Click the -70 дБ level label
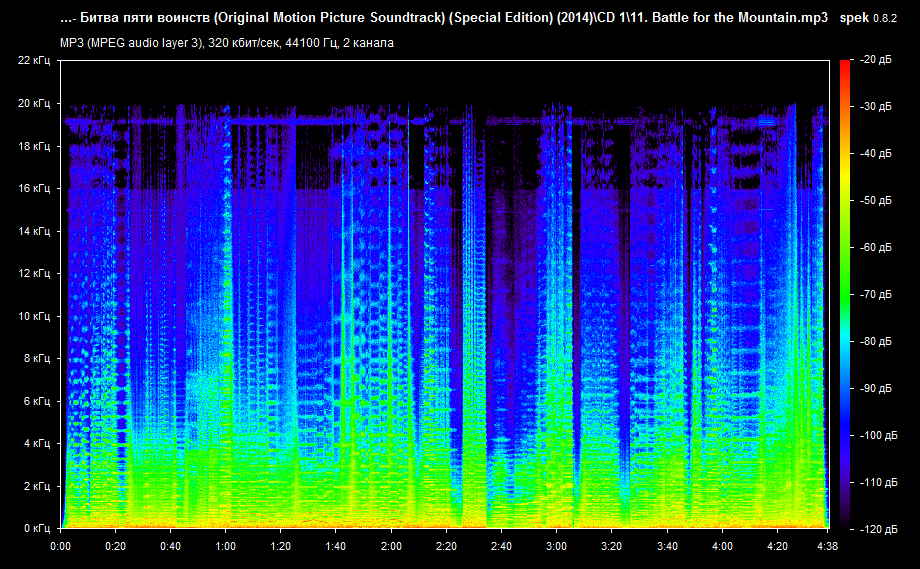The height and width of the screenshot is (569, 920). (x=877, y=294)
